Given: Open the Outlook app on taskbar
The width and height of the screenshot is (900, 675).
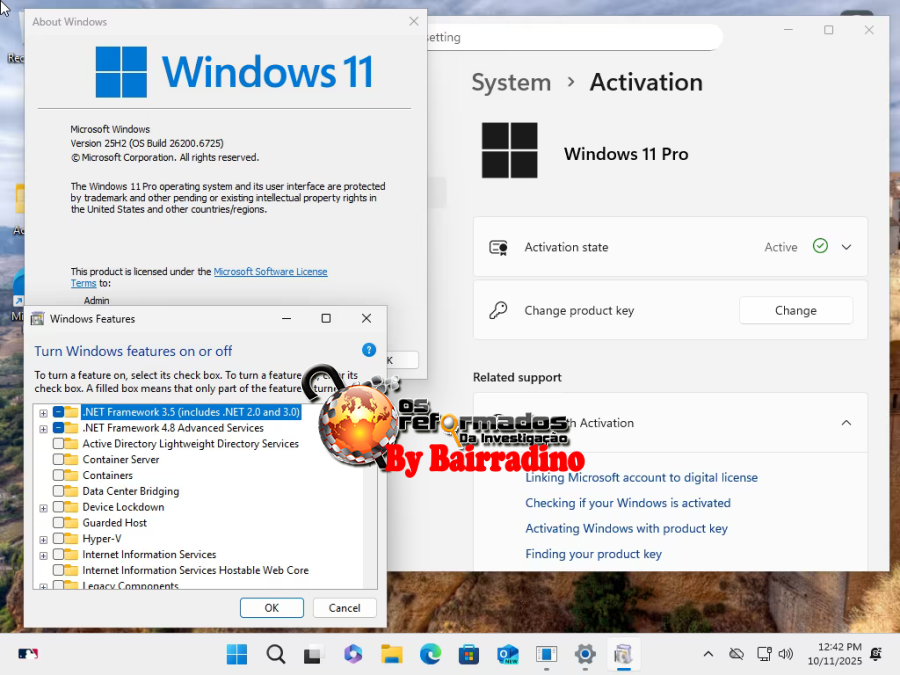Looking at the screenshot, I should click(508, 655).
